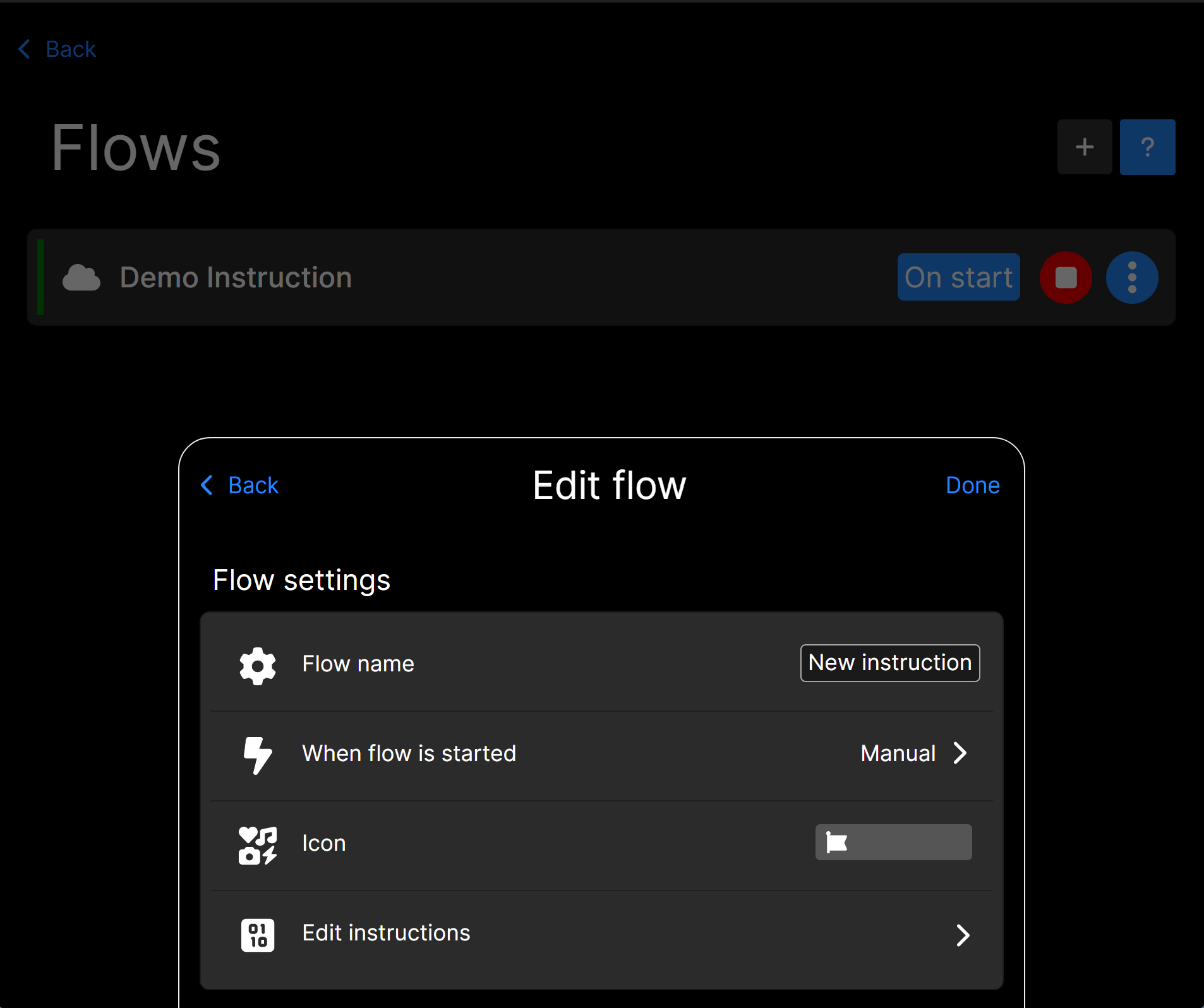Click Back in the Edit flow dialog
Image resolution: width=1204 pixels, height=1008 pixels.
pos(239,486)
